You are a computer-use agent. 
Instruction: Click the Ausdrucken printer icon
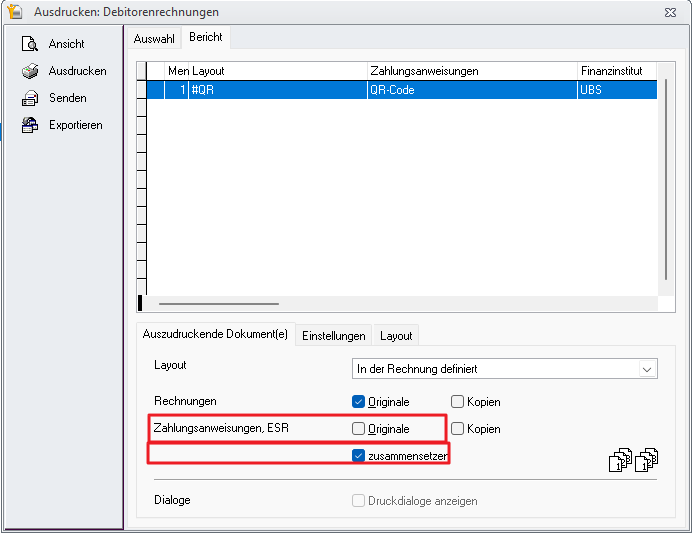tap(30, 71)
